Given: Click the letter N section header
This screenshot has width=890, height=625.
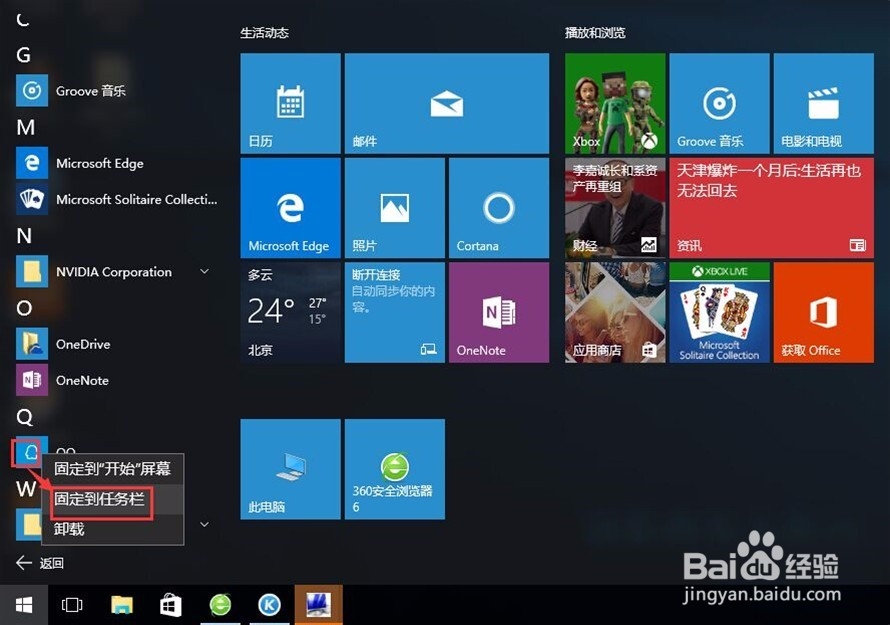Looking at the screenshot, I should [x=24, y=236].
